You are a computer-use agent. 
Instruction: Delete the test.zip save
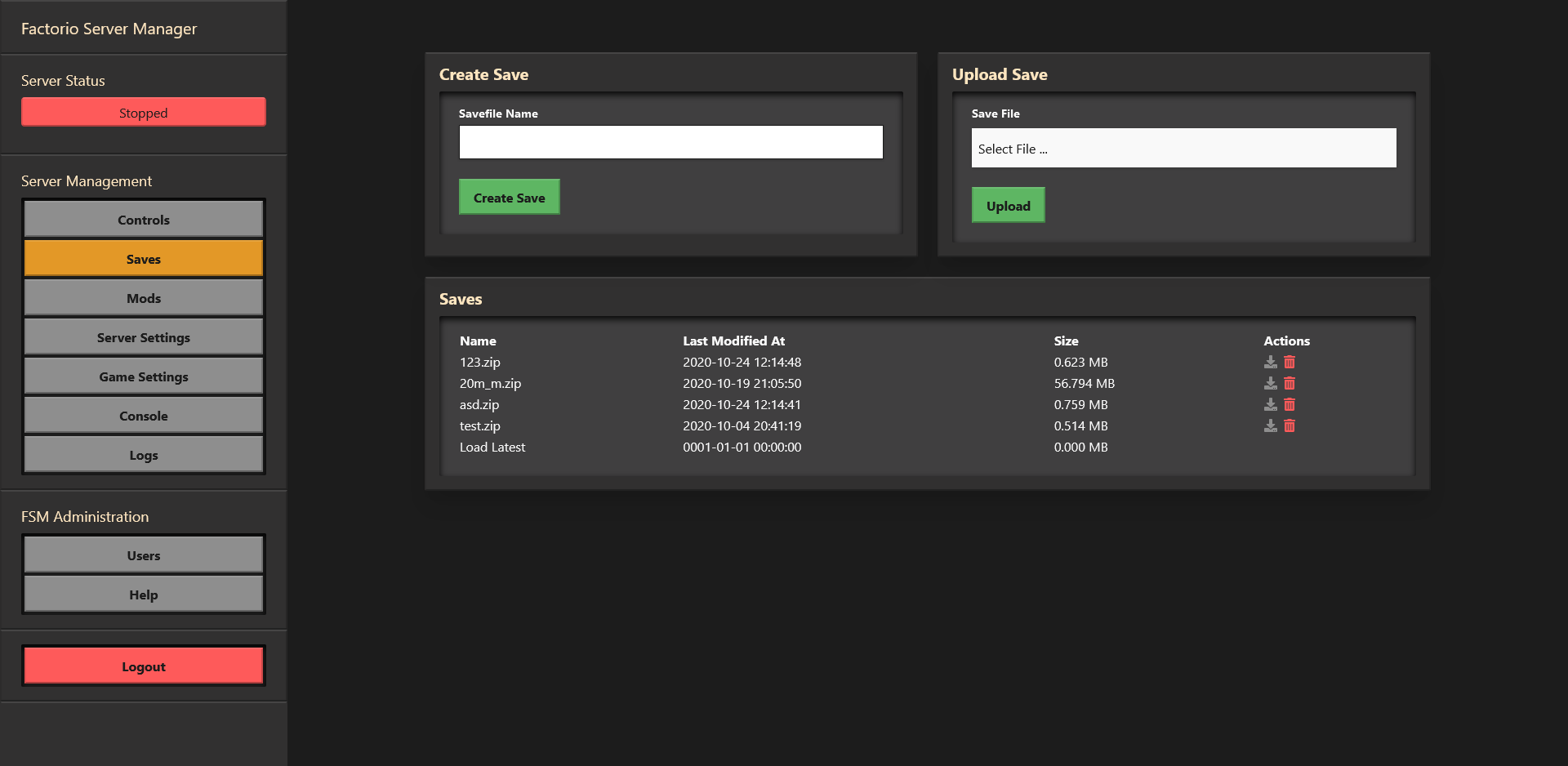(x=1290, y=425)
